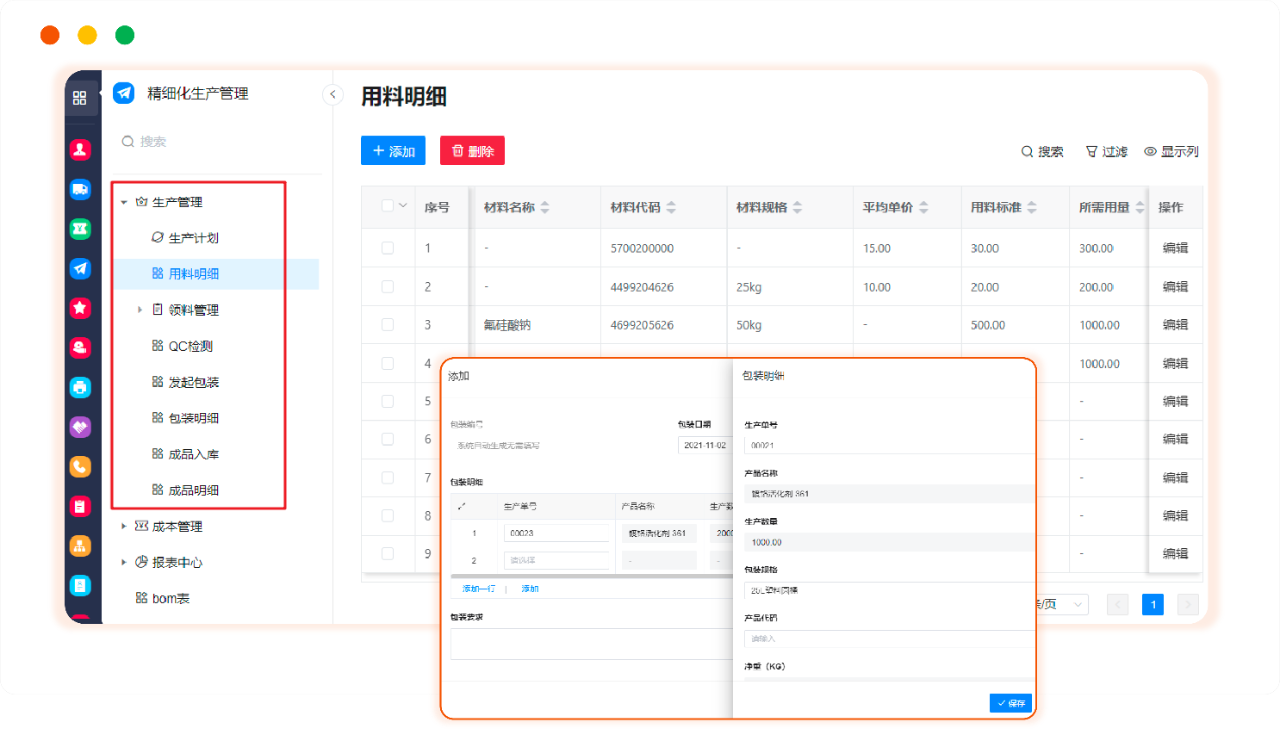Open the blue delivery truck sidebar icon
The image size is (1280, 732).
tap(80, 190)
